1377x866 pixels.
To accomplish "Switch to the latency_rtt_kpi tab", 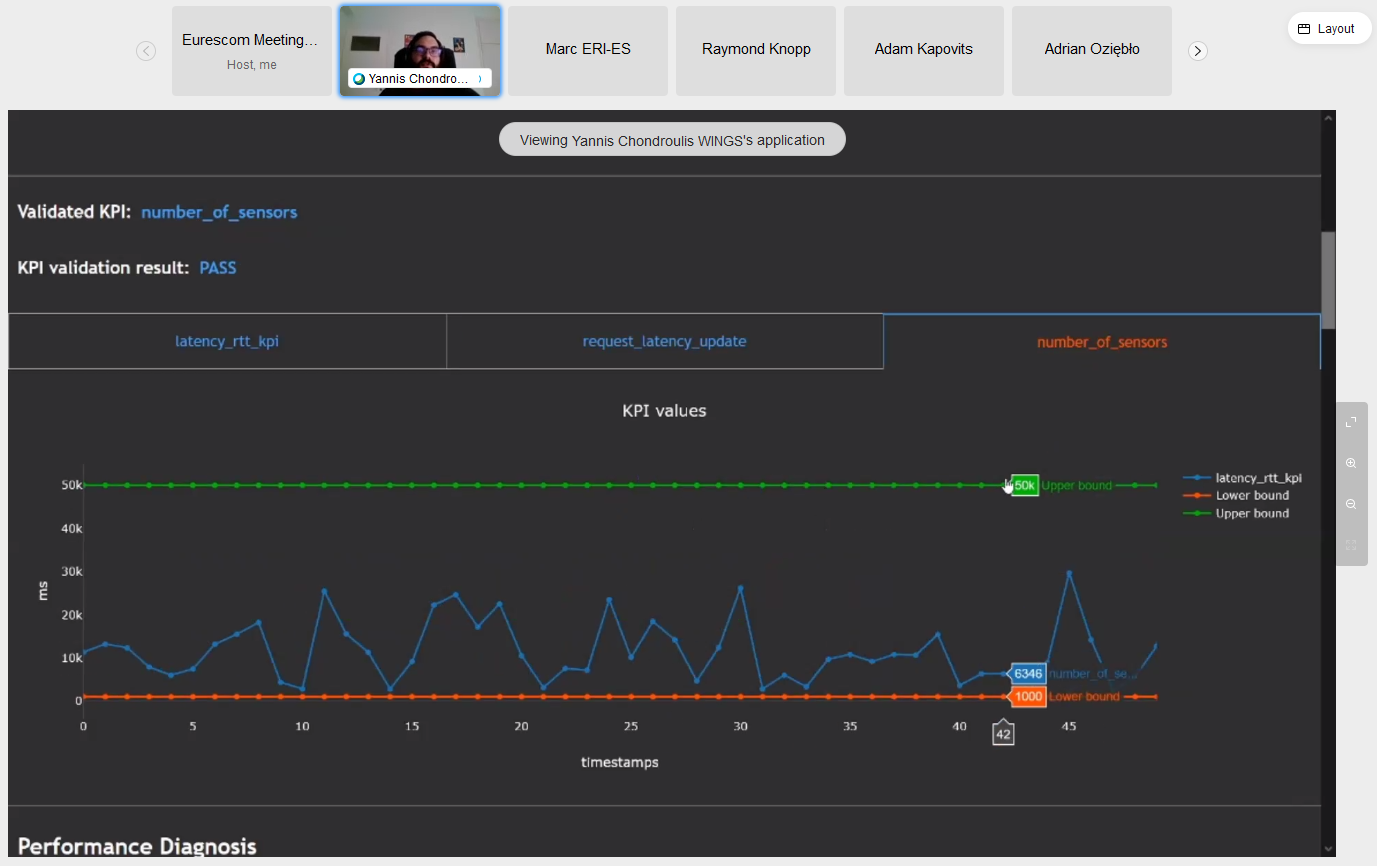I will click(227, 342).
